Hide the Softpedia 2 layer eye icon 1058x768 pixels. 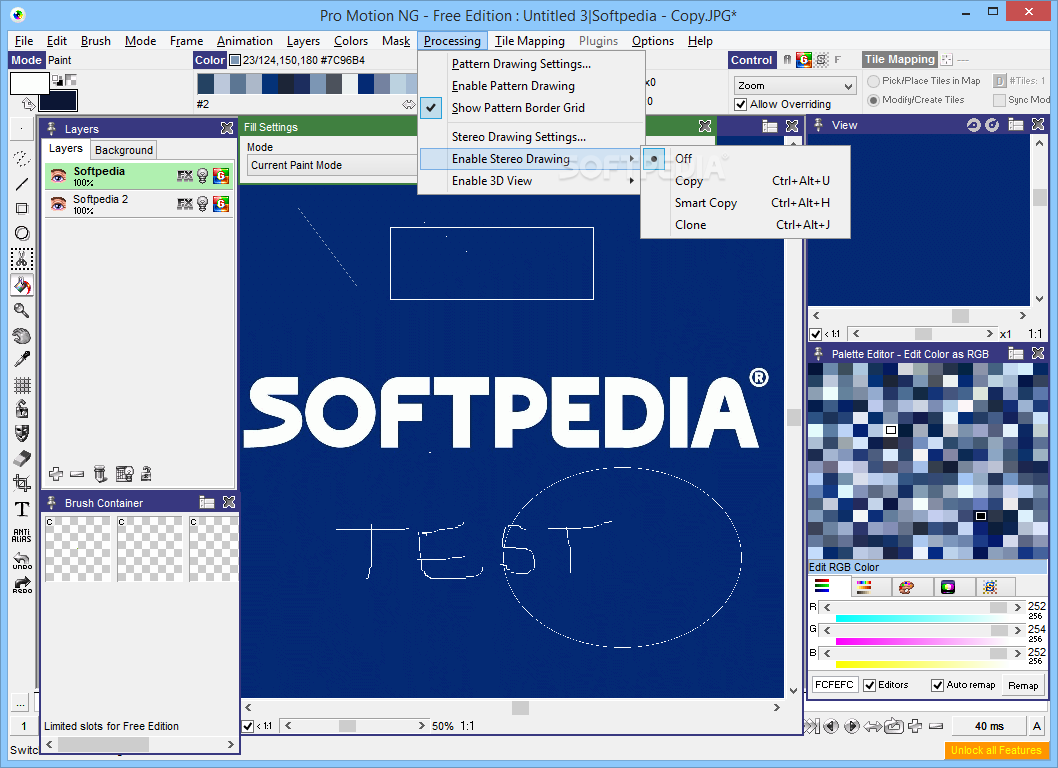click(58, 204)
